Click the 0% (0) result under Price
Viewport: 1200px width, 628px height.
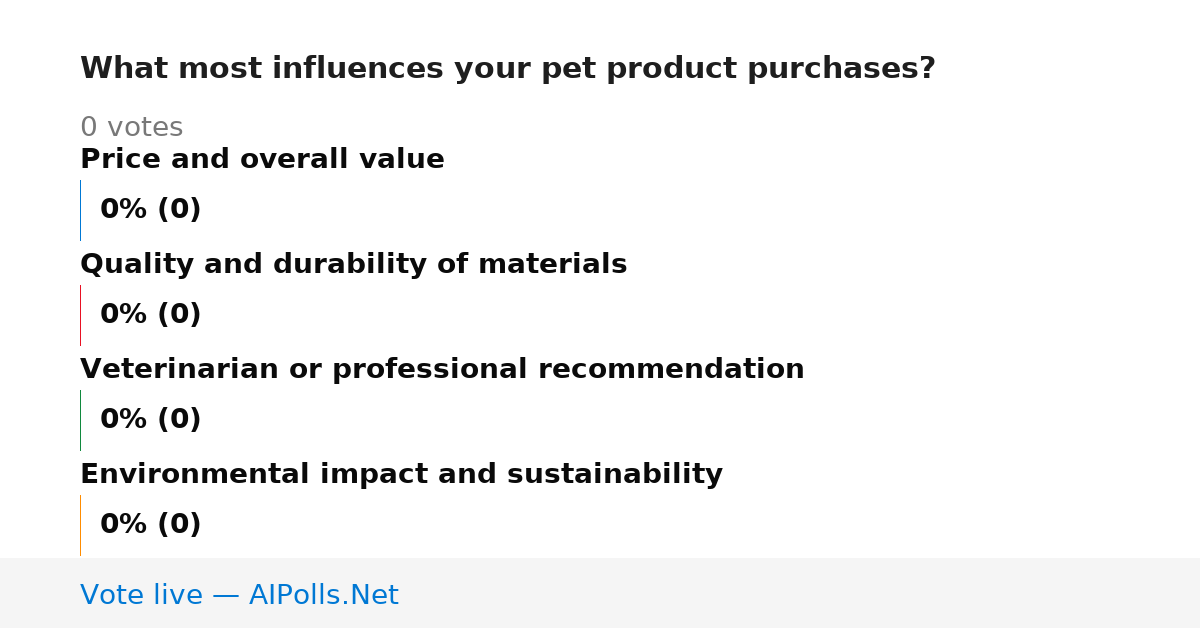click(150, 210)
